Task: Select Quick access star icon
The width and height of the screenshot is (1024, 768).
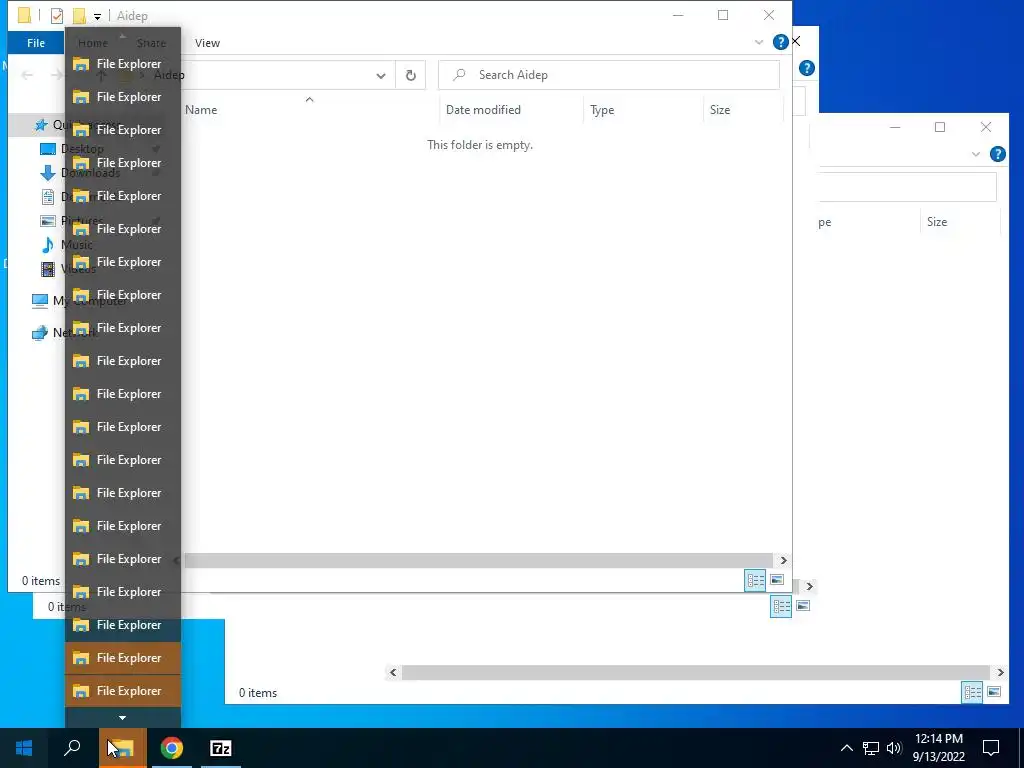Action: pyautogui.click(x=41, y=125)
